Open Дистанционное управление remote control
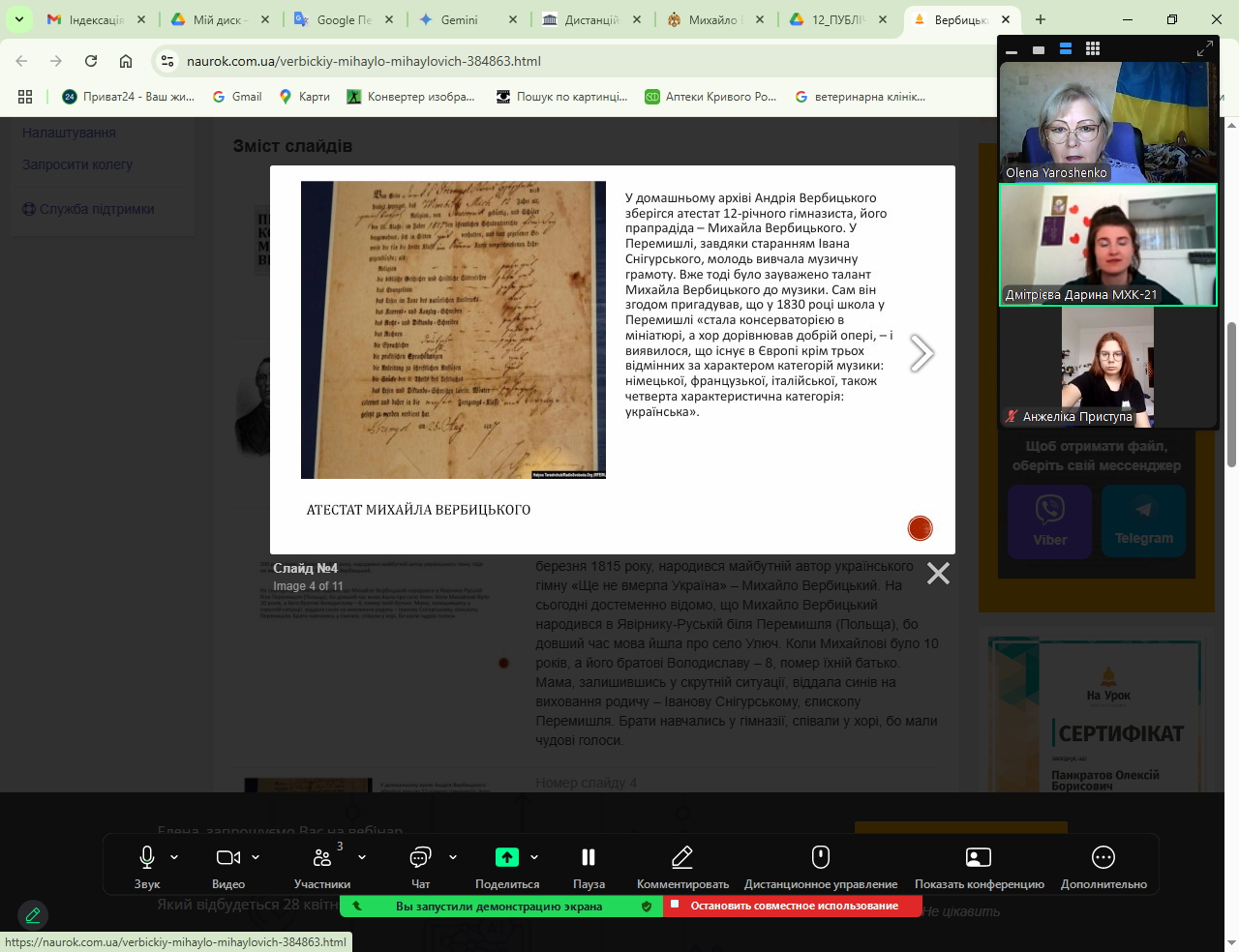1239x952 pixels. coord(821,857)
